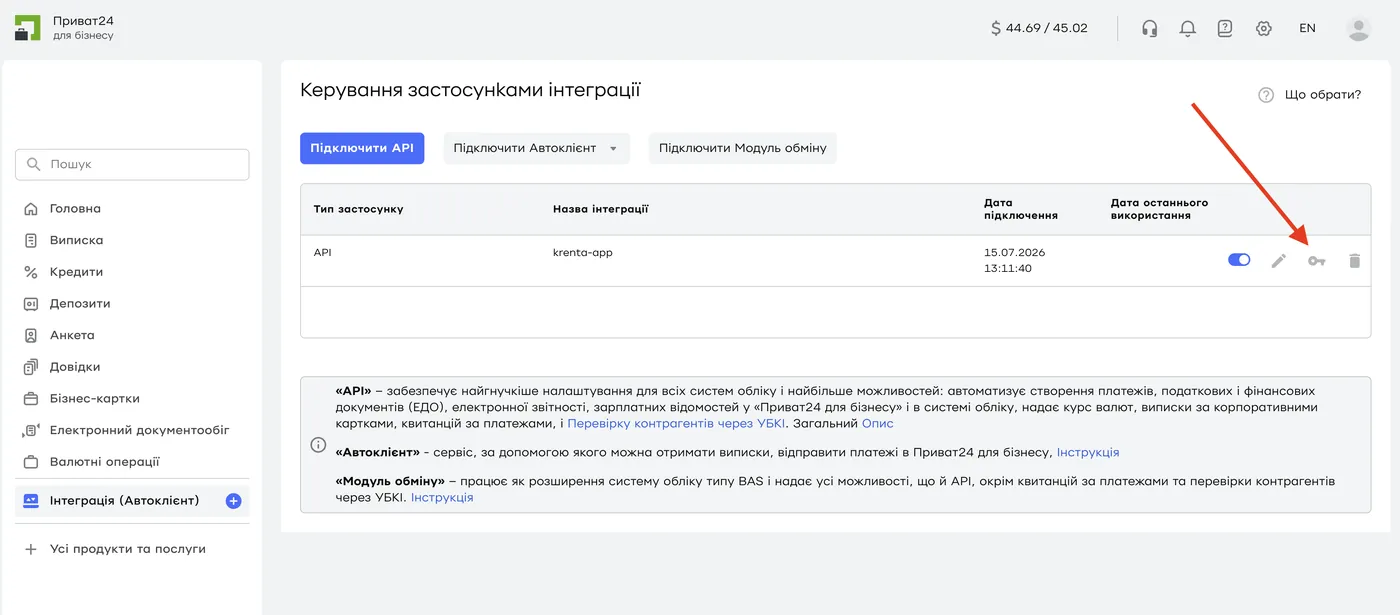The image size is (1400, 615).
Task: Click the plus icon beside Інтеграція (Автоклієнт)
Action: pyautogui.click(x=234, y=500)
